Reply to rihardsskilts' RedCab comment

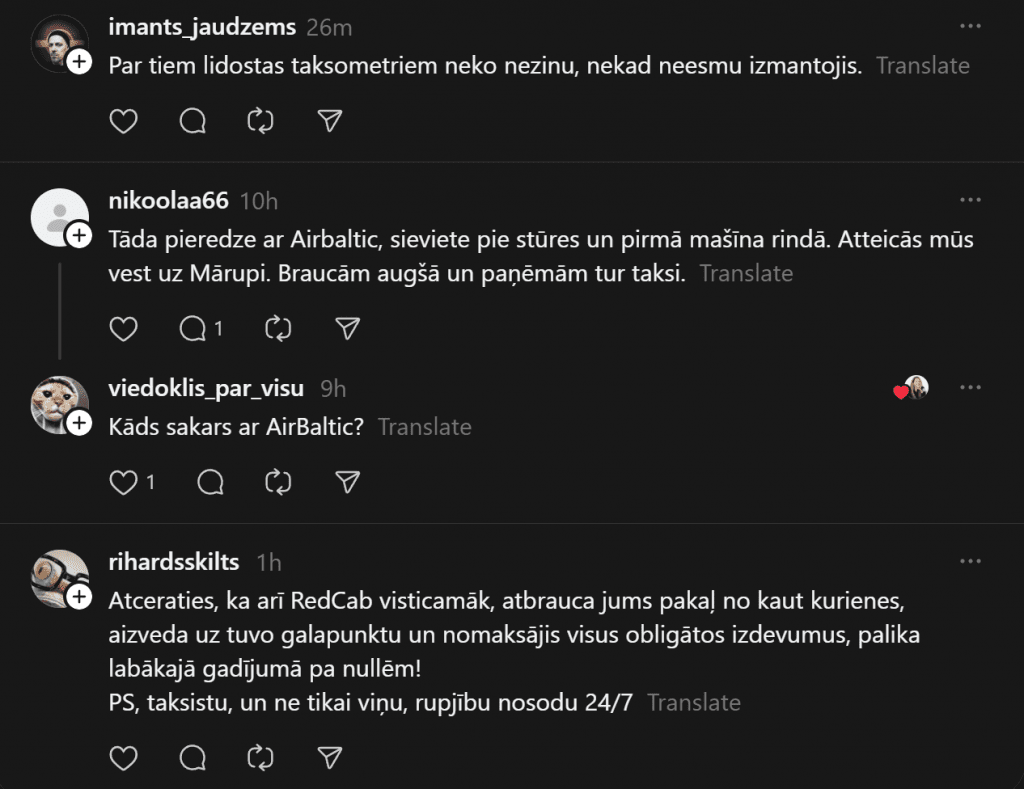coord(192,758)
